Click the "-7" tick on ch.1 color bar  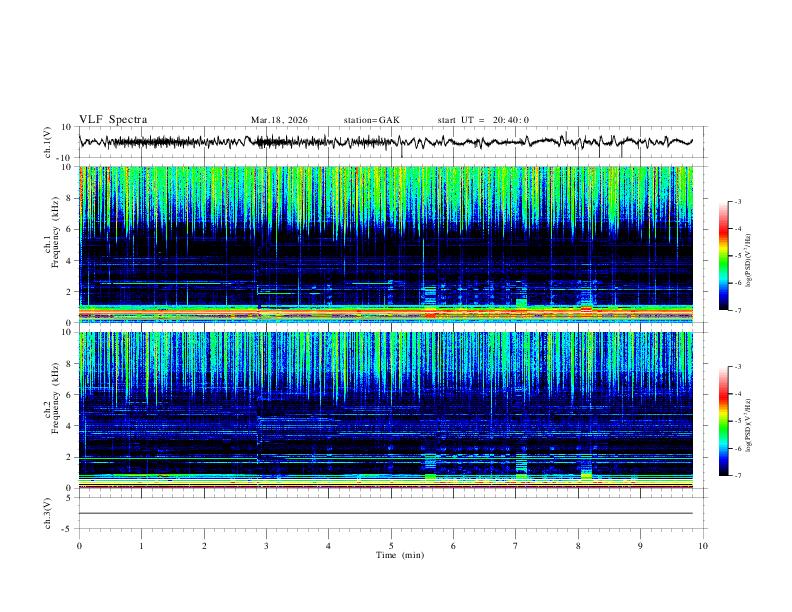(737, 310)
